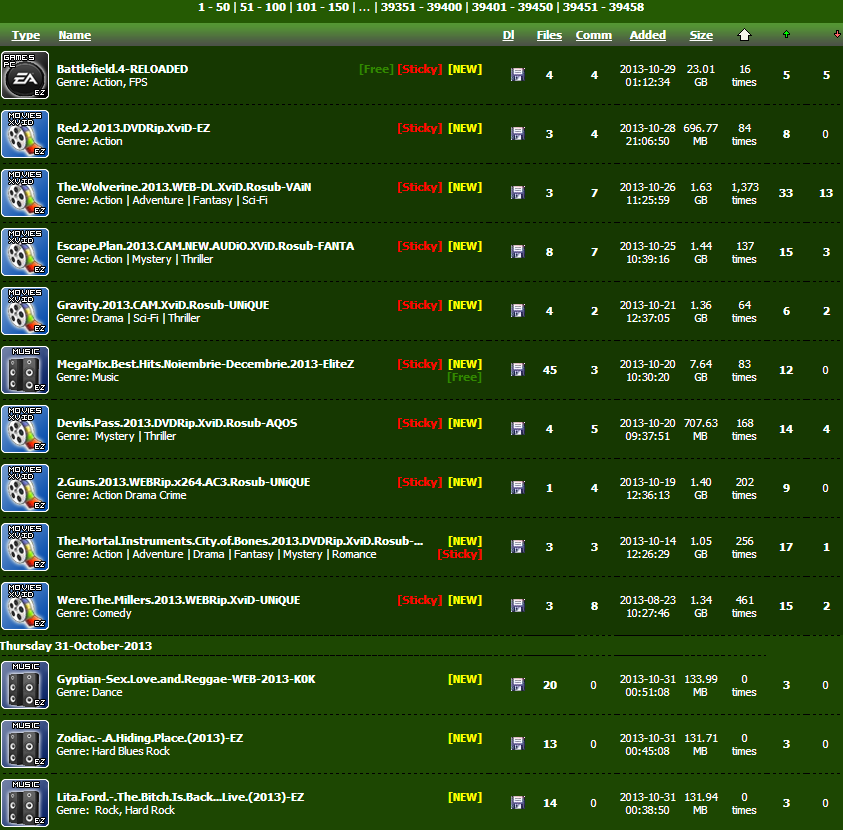Open The.Mortal.Instruments.City.of.Bones torrent page
Image resolution: width=843 pixels, height=830 pixels.
(x=240, y=541)
